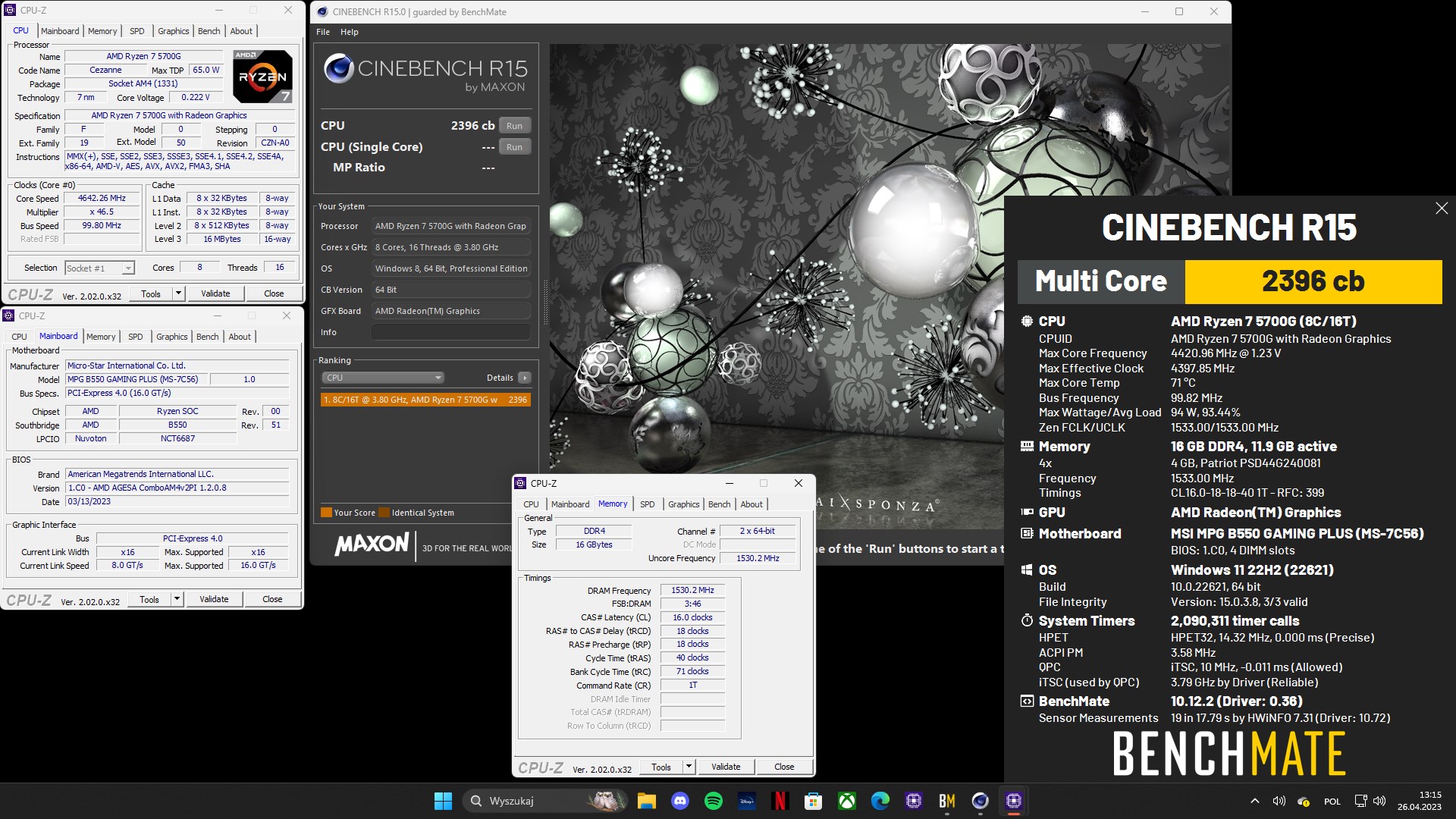Click the Core Voltage value 0.222 V
Screen dimensions: 1456x819
coord(196,97)
